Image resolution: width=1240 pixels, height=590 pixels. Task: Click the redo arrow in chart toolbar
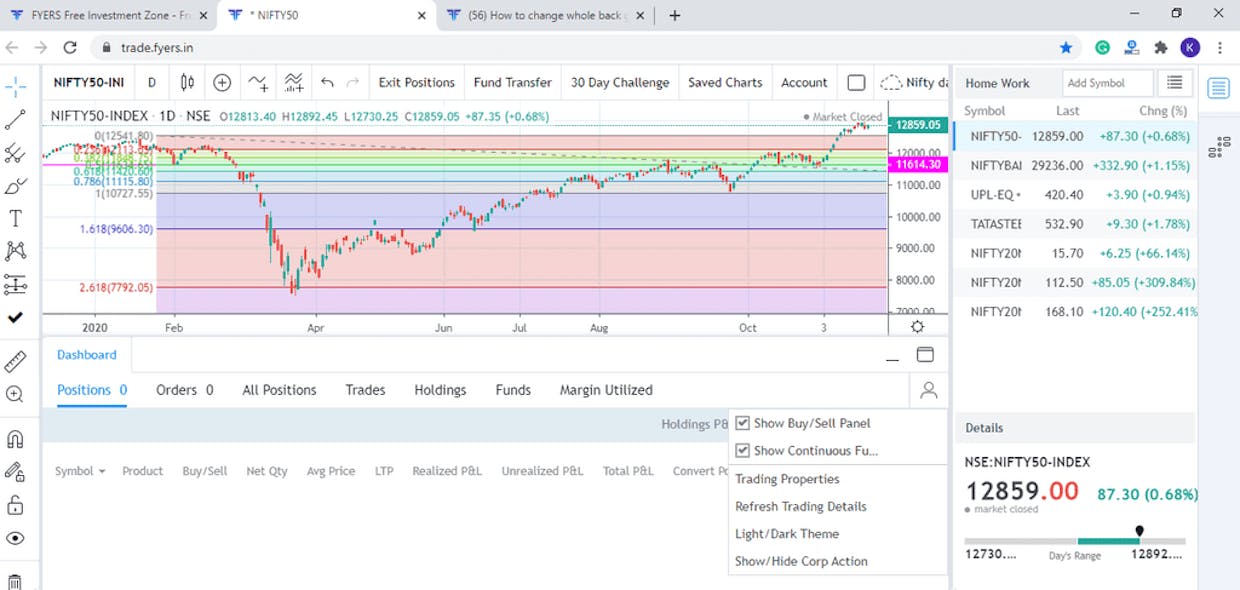(x=353, y=82)
